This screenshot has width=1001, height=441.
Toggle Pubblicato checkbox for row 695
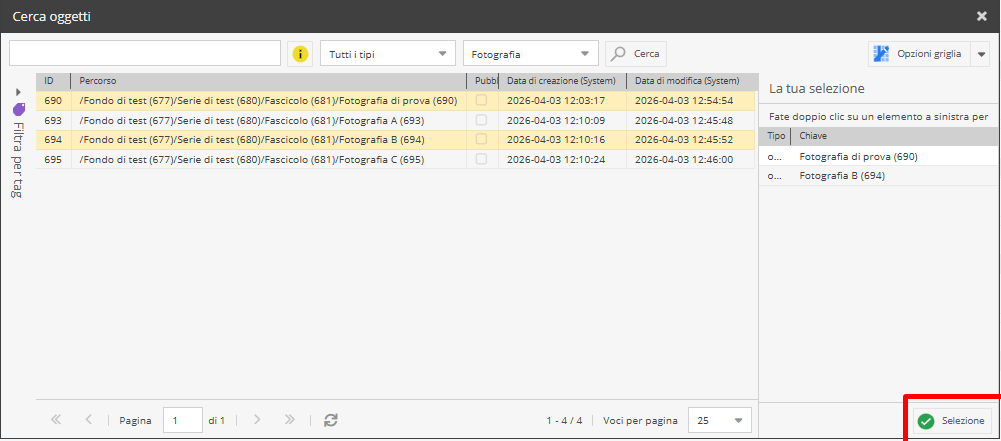481,159
